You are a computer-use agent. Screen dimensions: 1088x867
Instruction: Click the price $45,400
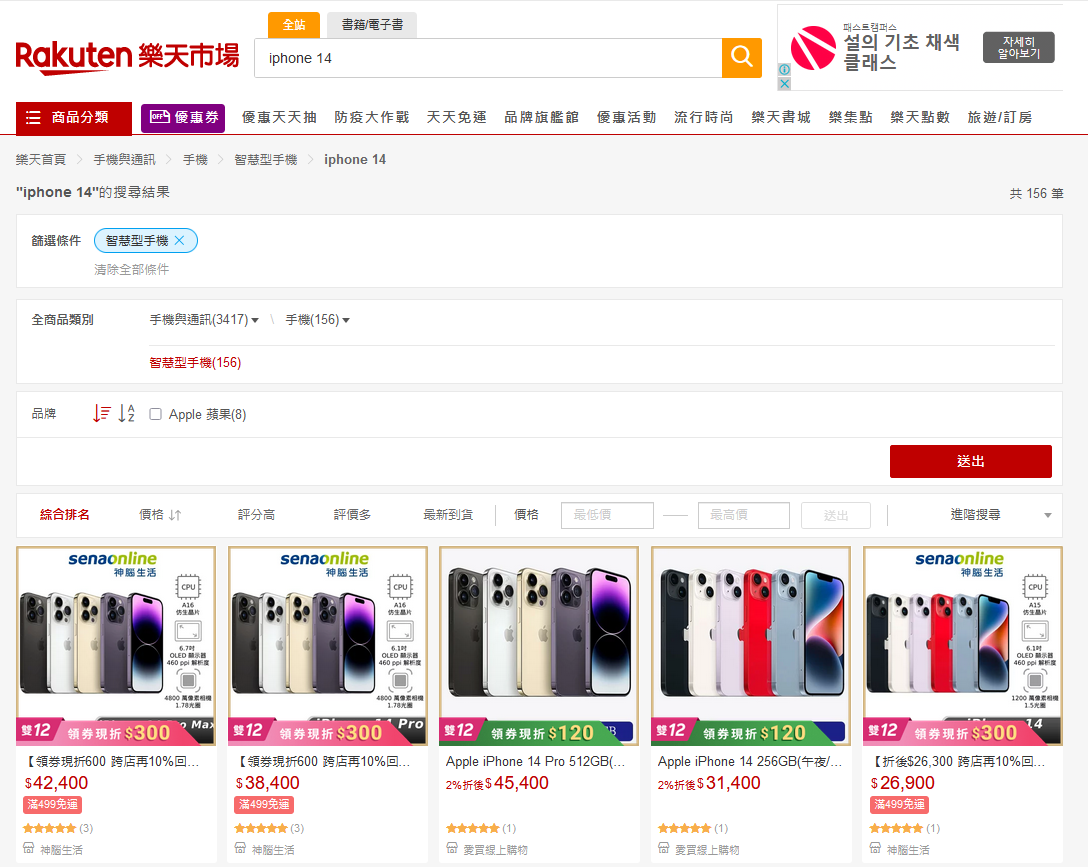tap(516, 783)
